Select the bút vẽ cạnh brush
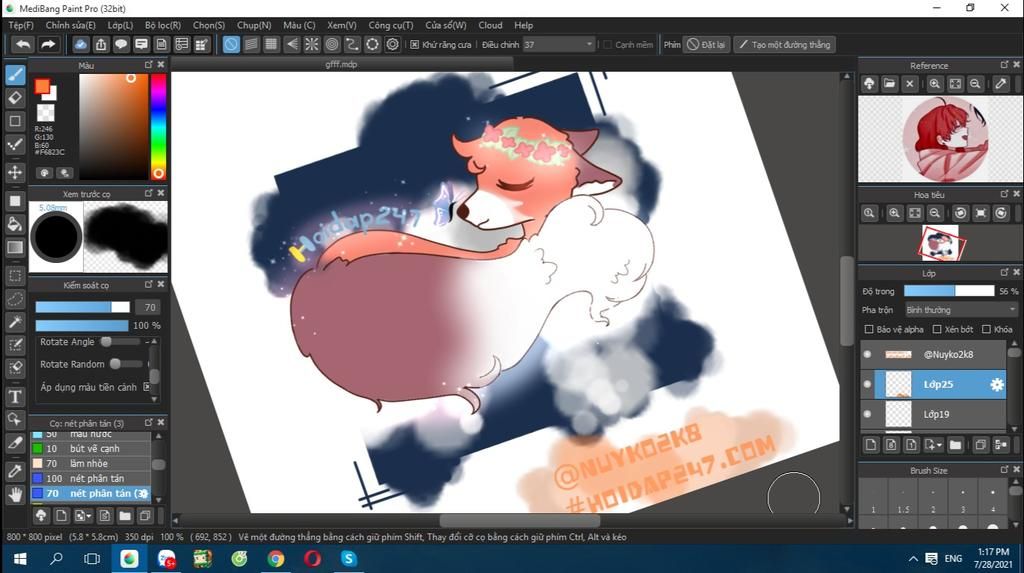 [x=91, y=448]
